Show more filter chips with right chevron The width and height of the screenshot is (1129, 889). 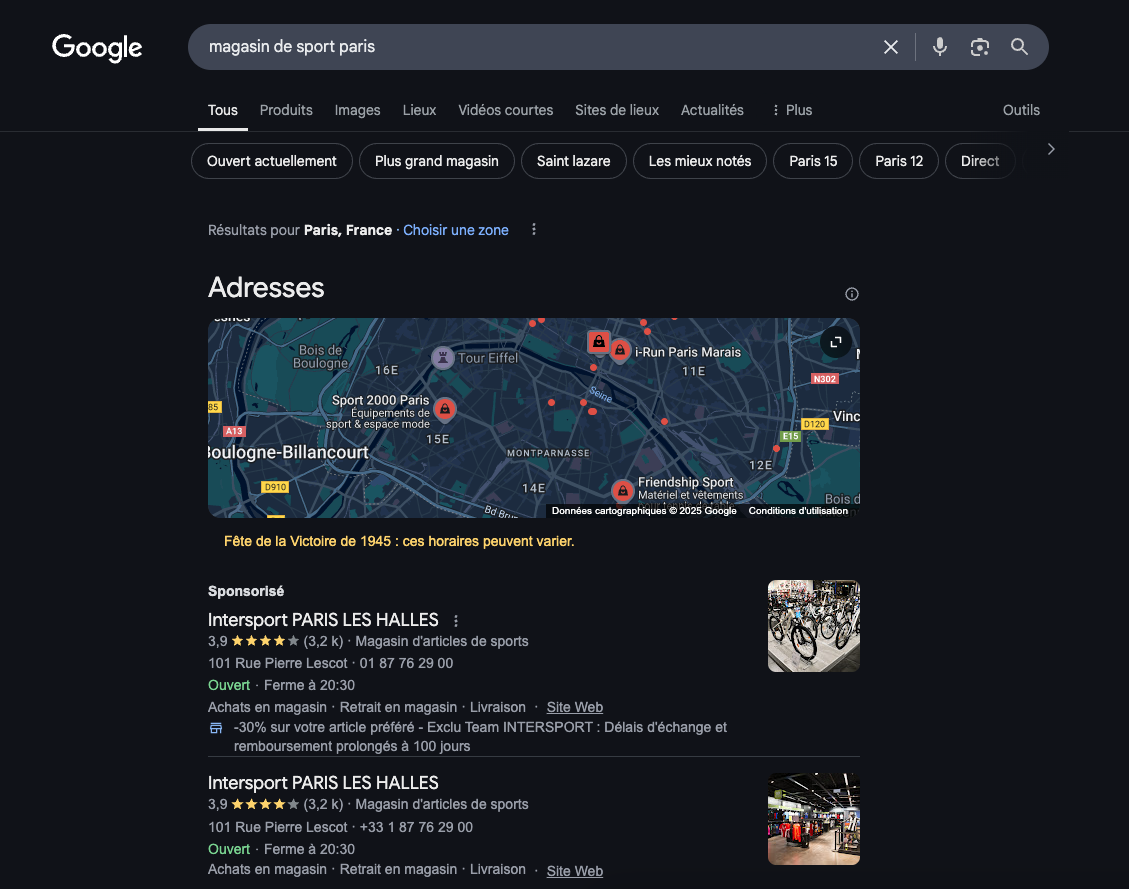pos(1051,149)
